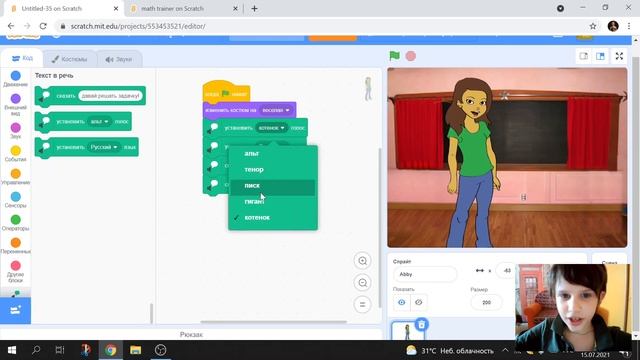
Task: Open language dropdown showing Русский
Action: coord(104,147)
